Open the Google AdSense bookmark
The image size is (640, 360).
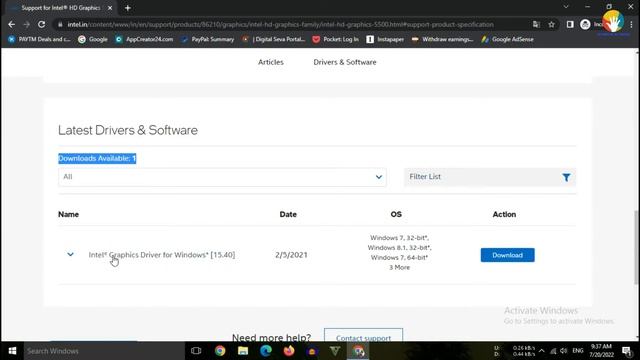pos(508,39)
